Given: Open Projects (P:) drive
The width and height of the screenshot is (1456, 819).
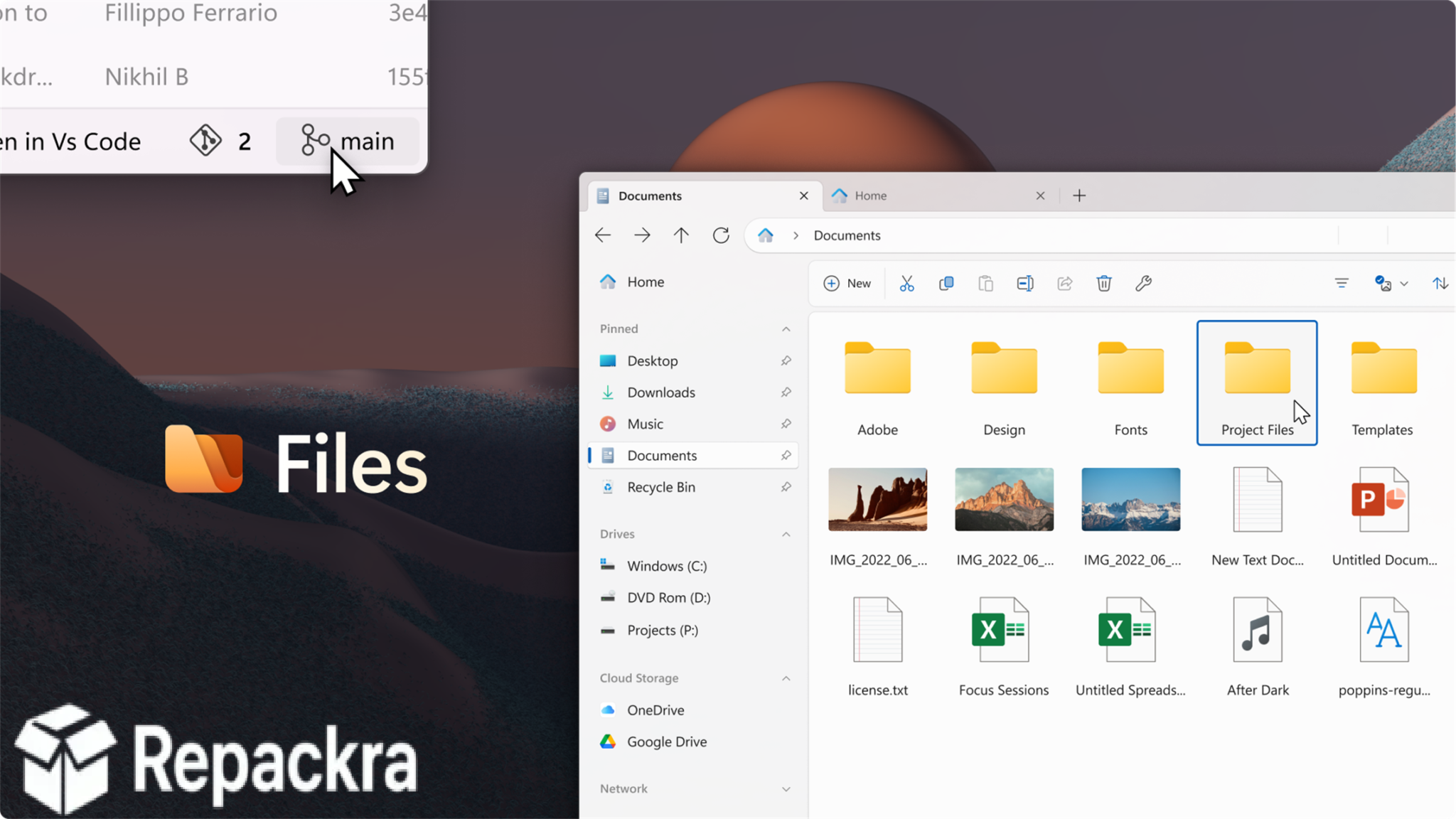Looking at the screenshot, I should tap(694, 630).
